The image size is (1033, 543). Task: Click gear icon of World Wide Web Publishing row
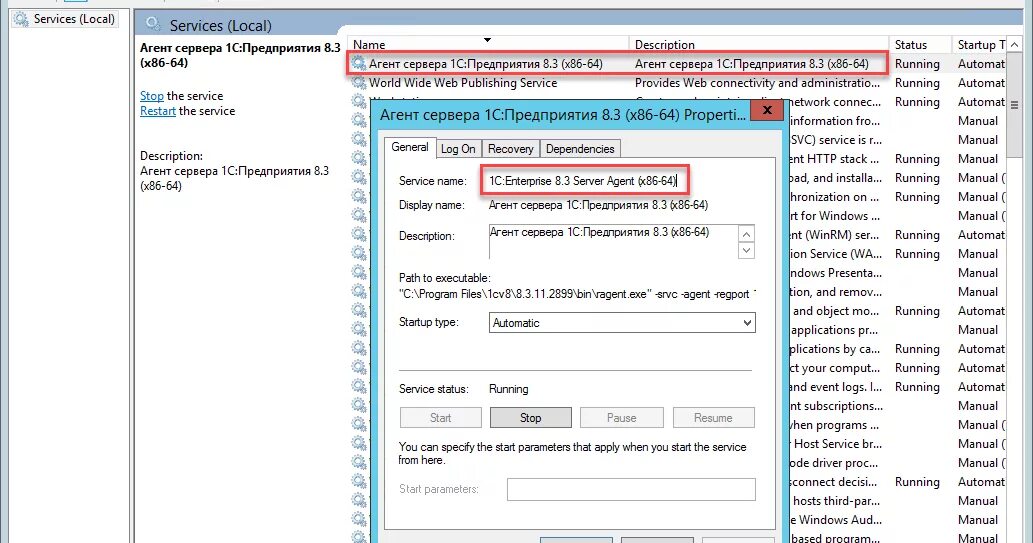click(358, 82)
